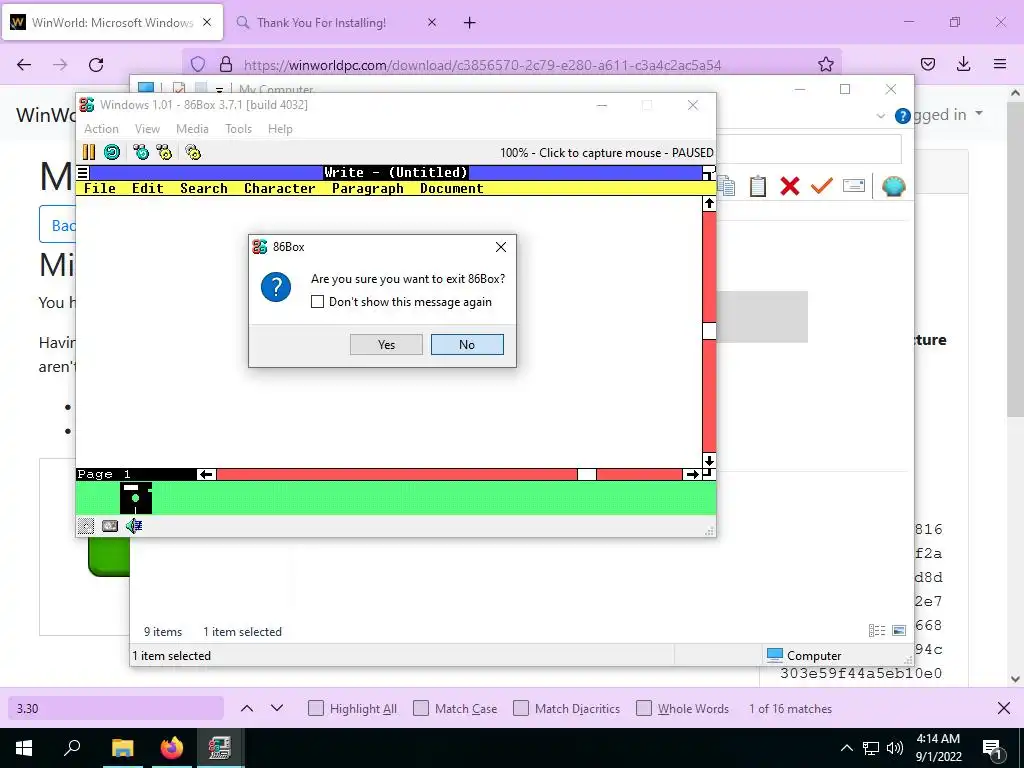Reload the current web page
The width and height of the screenshot is (1024, 768).
point(96,64)
